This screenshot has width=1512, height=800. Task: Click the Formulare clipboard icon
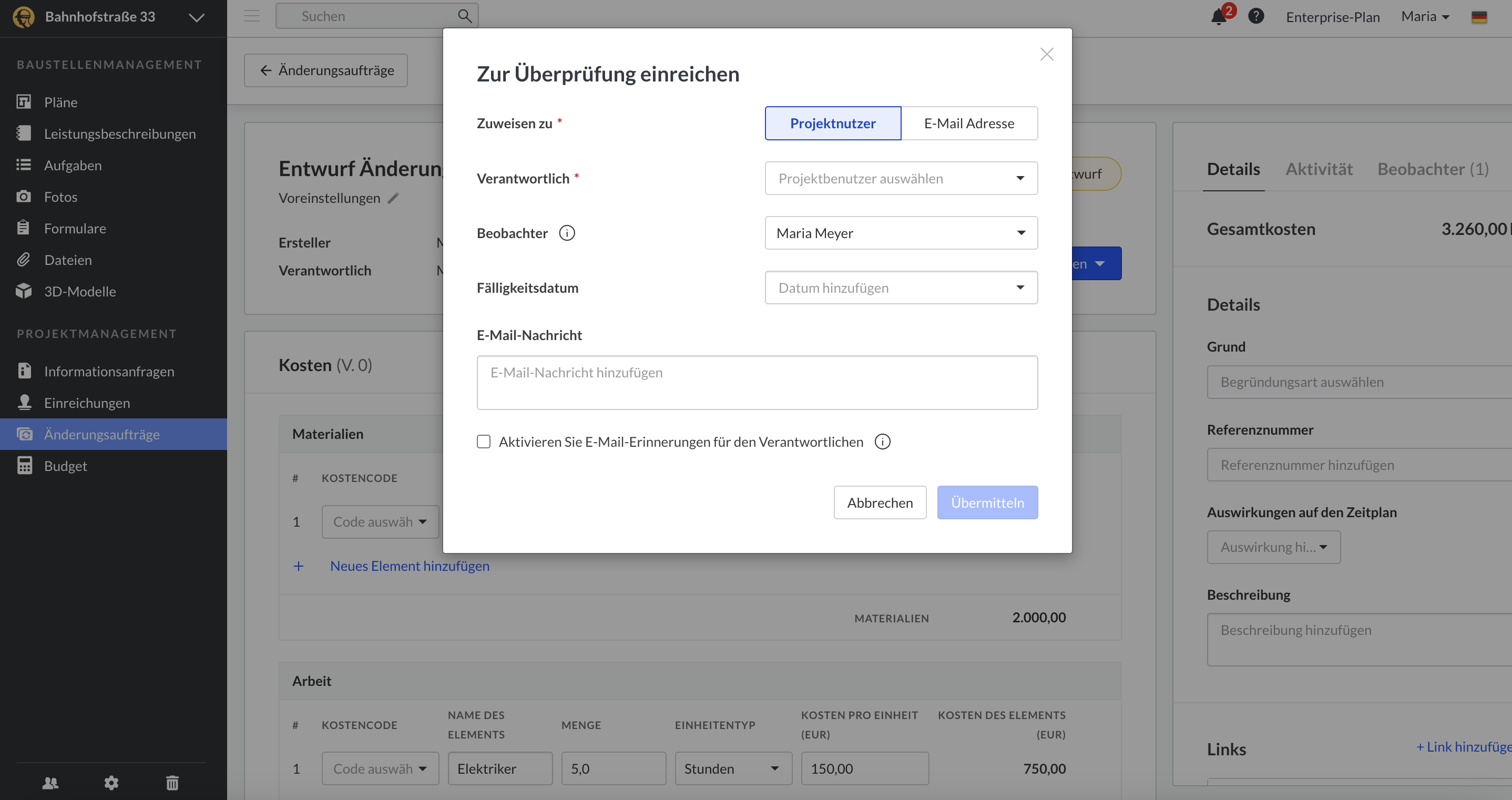click(x=24, y=228)
